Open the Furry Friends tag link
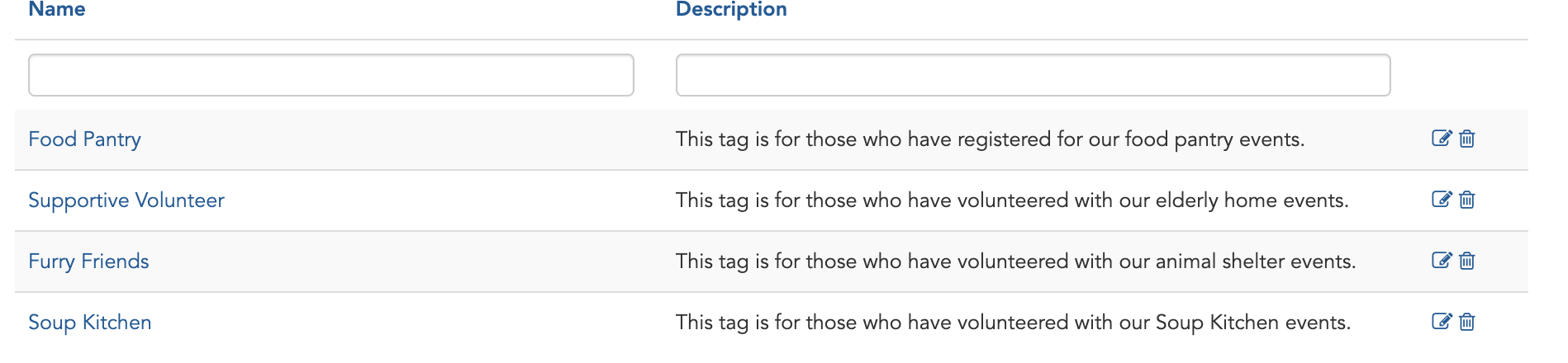The image size is (1568, 363). pyautogui.click(x=88, y=262)
